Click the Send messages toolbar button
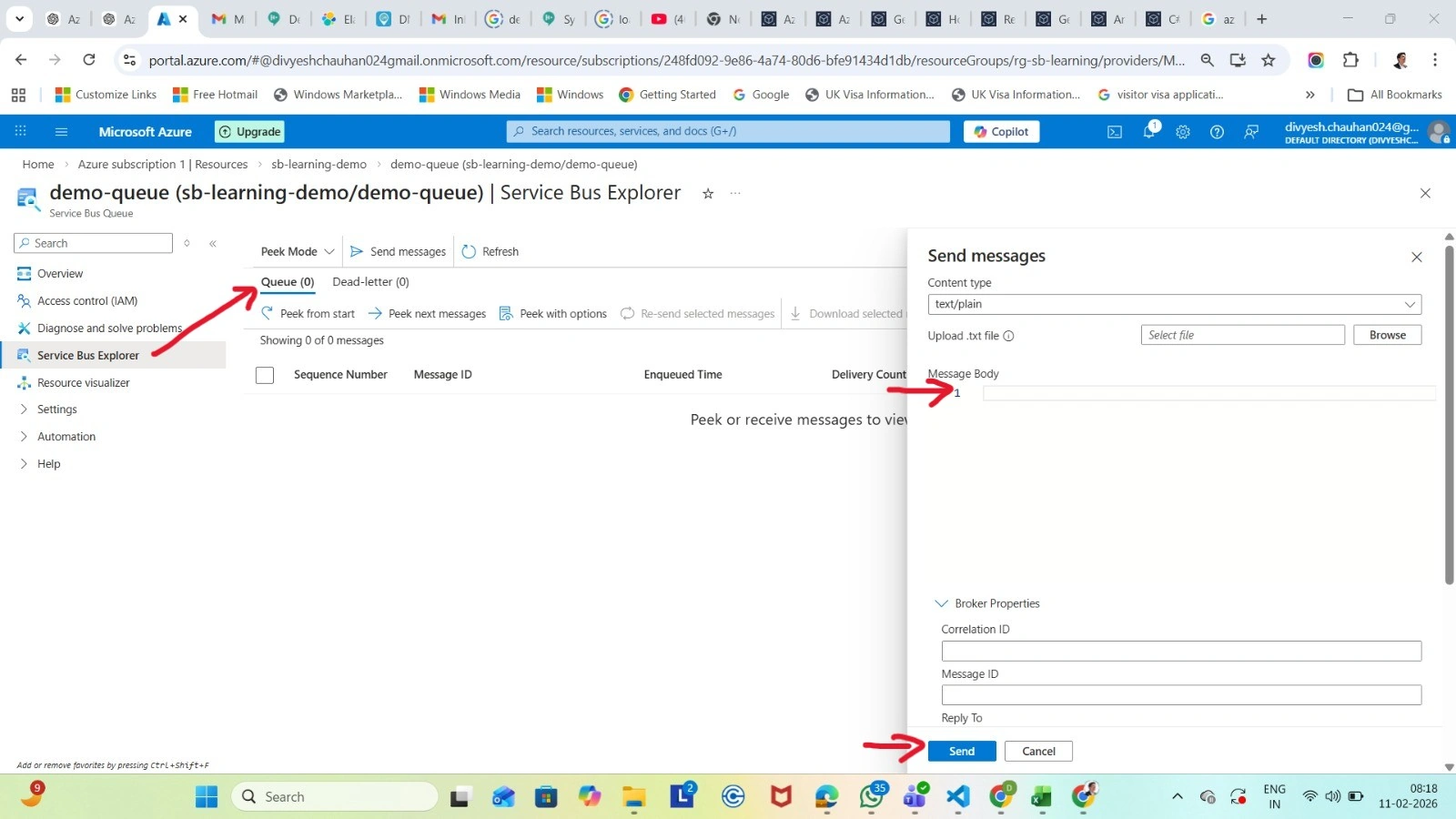1456x819 pixels. coord(399,252)
